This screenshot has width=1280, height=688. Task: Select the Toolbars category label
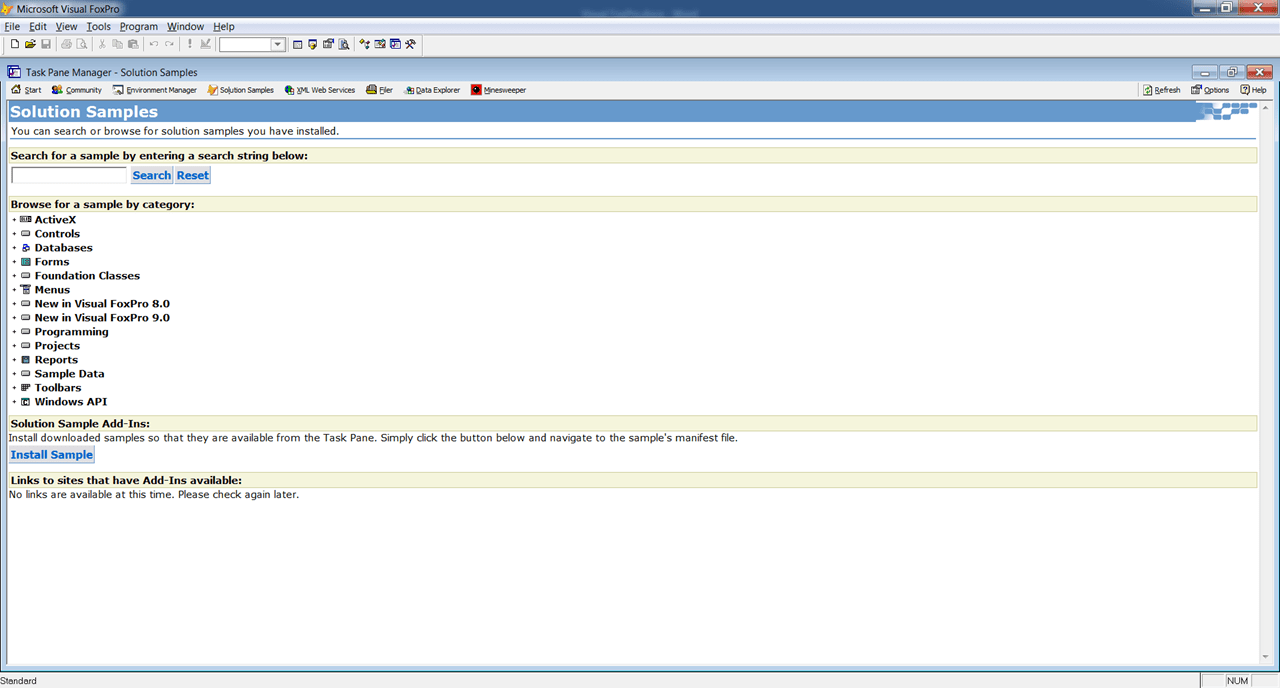[x=58, y=388]
